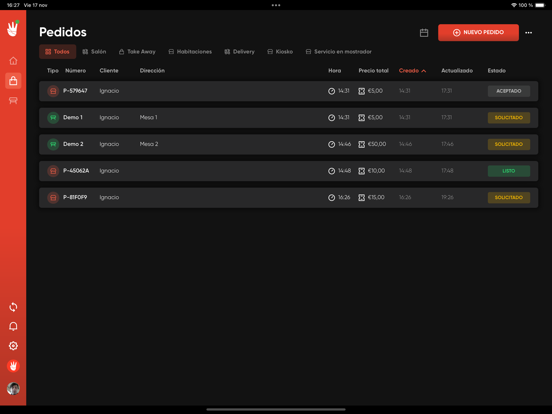This screenshot has width=552, height=414.
Task: Click price icon next to €15,00
Action: [x=362, y=197]
